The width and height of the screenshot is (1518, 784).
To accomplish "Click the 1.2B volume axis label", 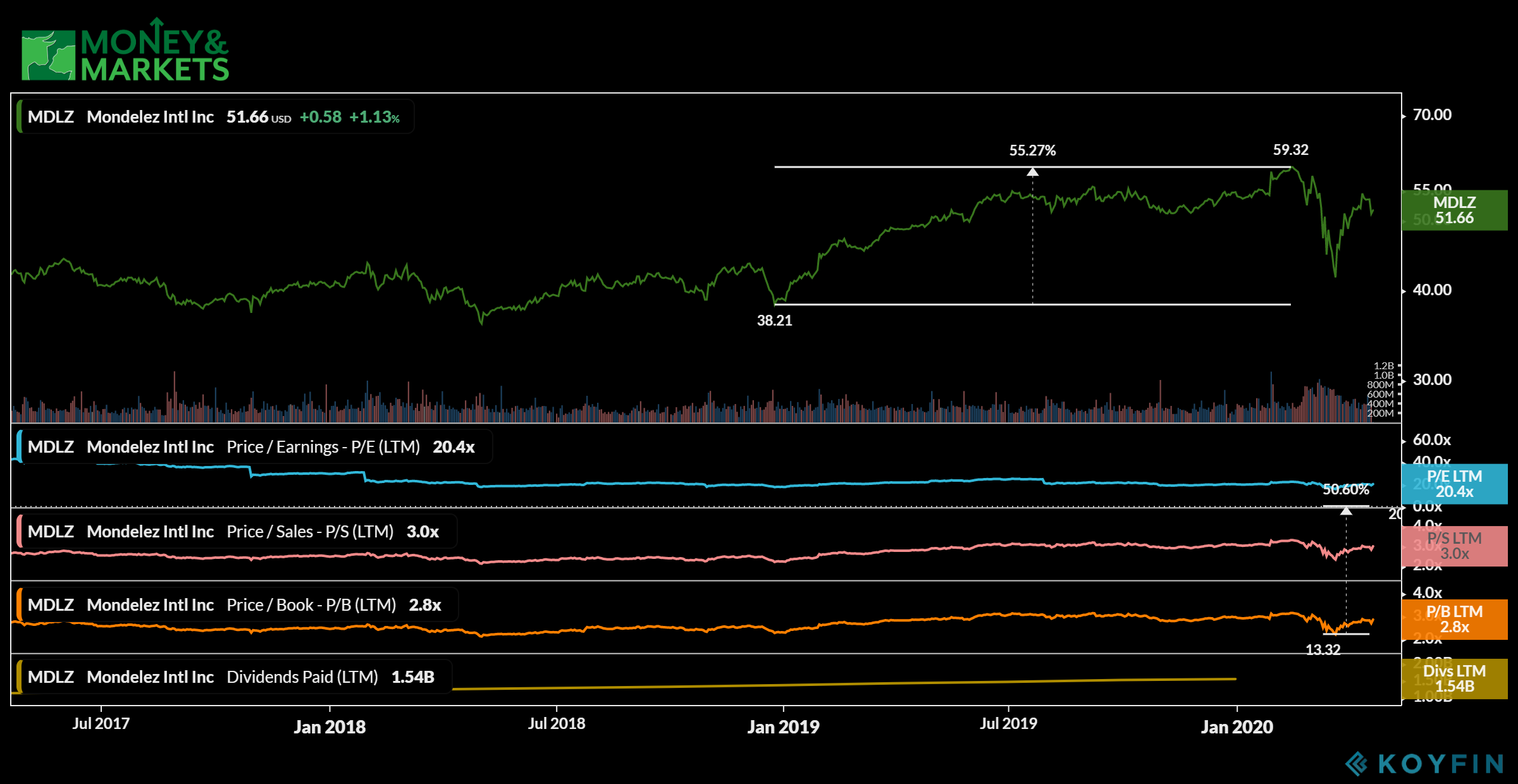I will [1384, 365].
